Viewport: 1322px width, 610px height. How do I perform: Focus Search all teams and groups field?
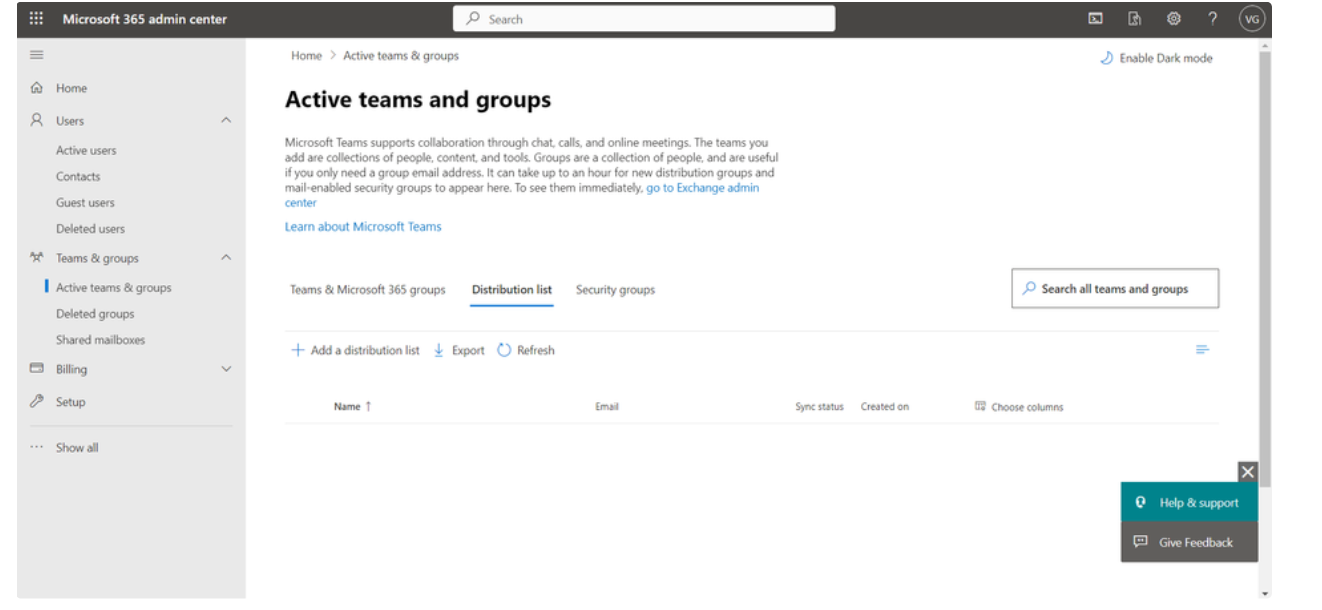click(1115, 289)
